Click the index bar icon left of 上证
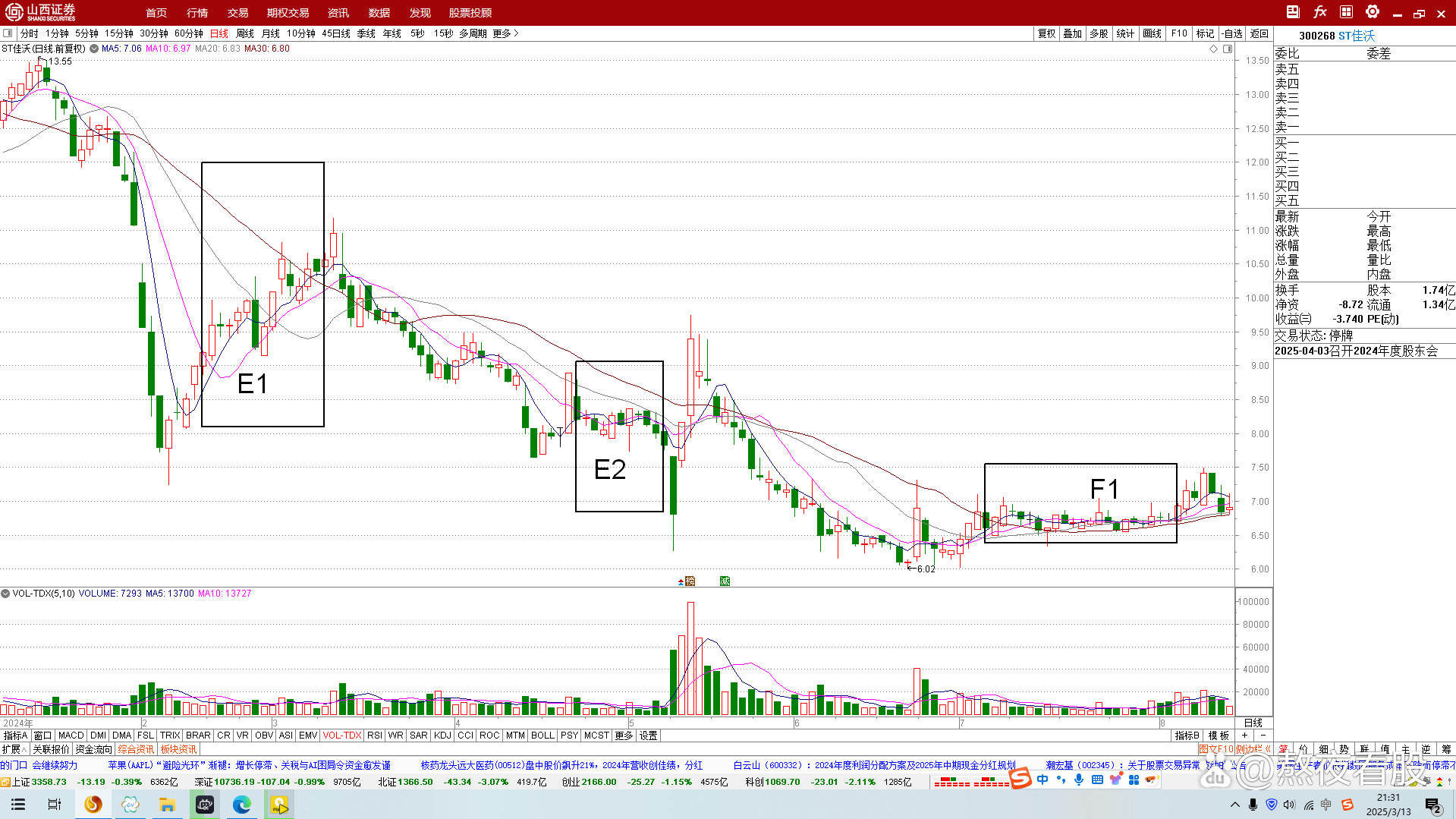1456x819 pixels. pos(5,782)
